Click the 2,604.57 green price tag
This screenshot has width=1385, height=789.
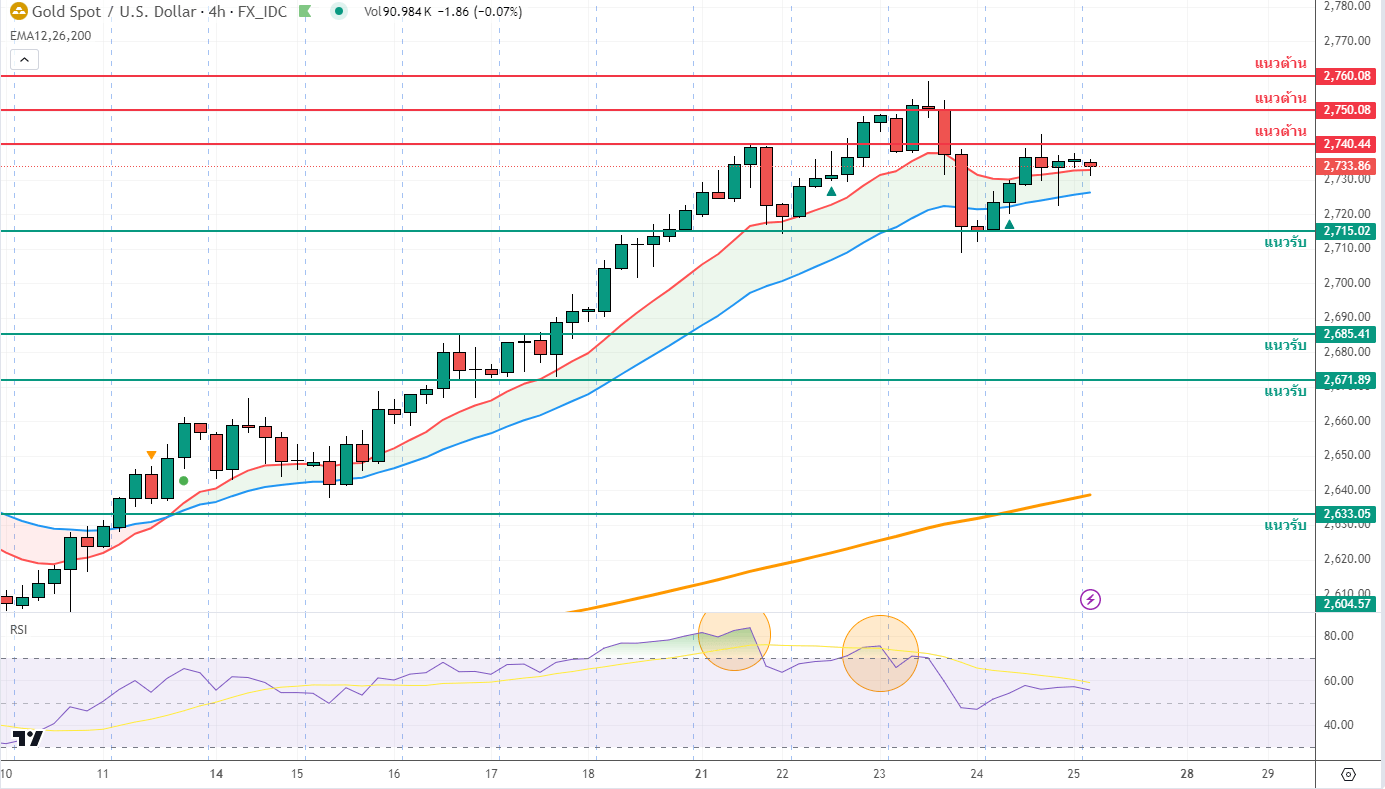[1346, 601]
